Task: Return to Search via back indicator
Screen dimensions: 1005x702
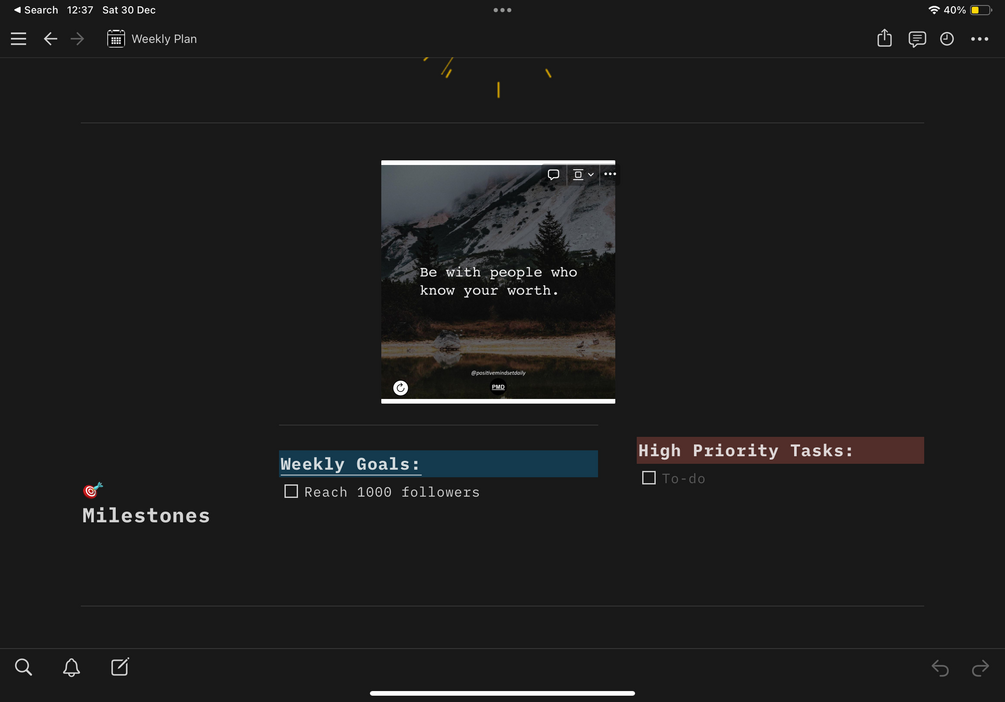Action: [36, 10]
